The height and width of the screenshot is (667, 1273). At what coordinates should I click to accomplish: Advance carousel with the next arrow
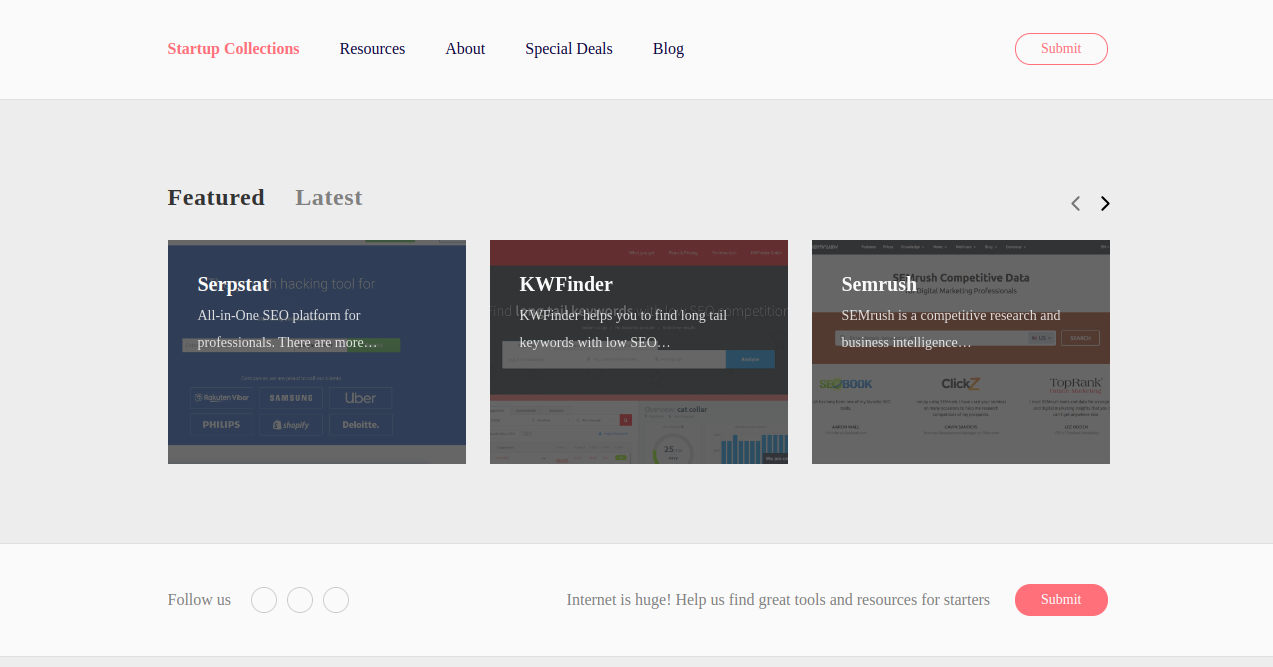coord(1105,203)
